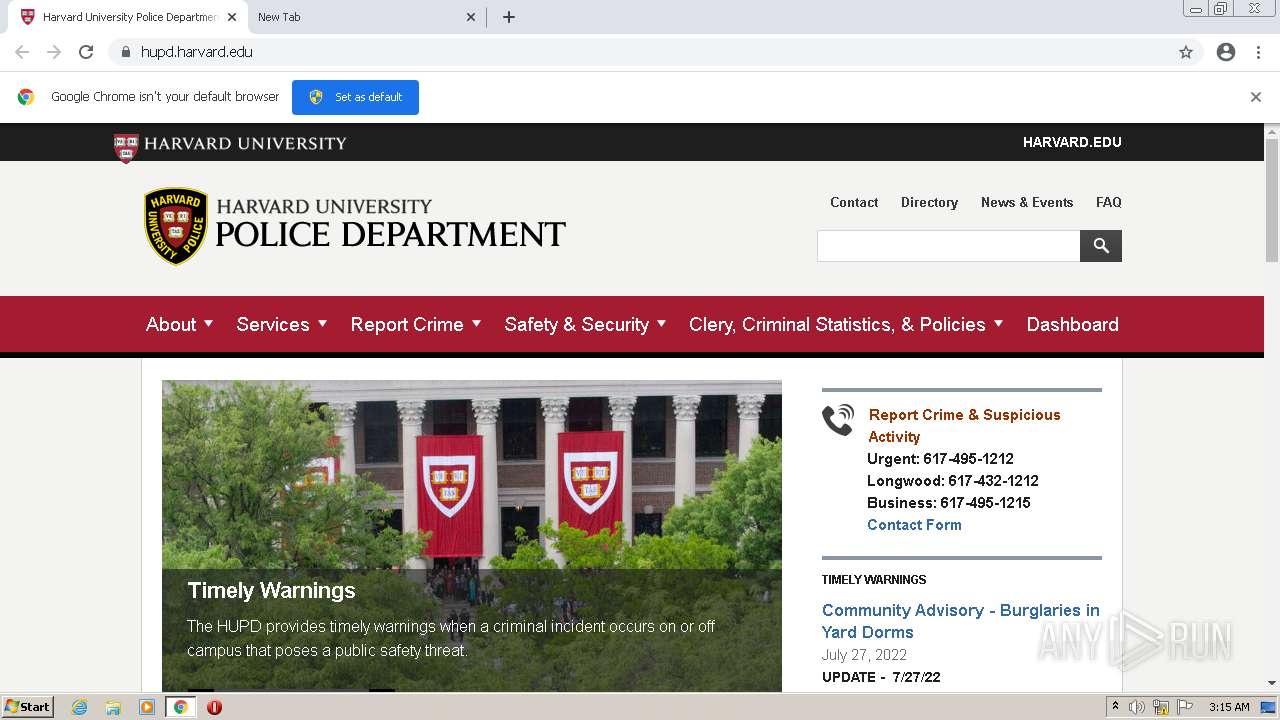Close the New Tab tab
Image resolution: width=1280 pixels, height=720 pixels.
(x=471, y=17)
